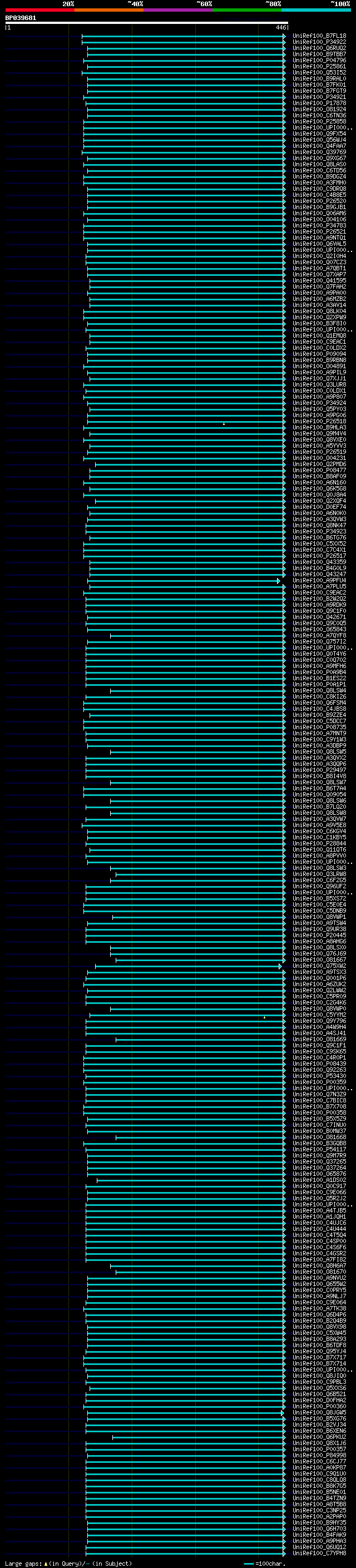Click the cyan ~100% identity color segment

coord(316,10)
